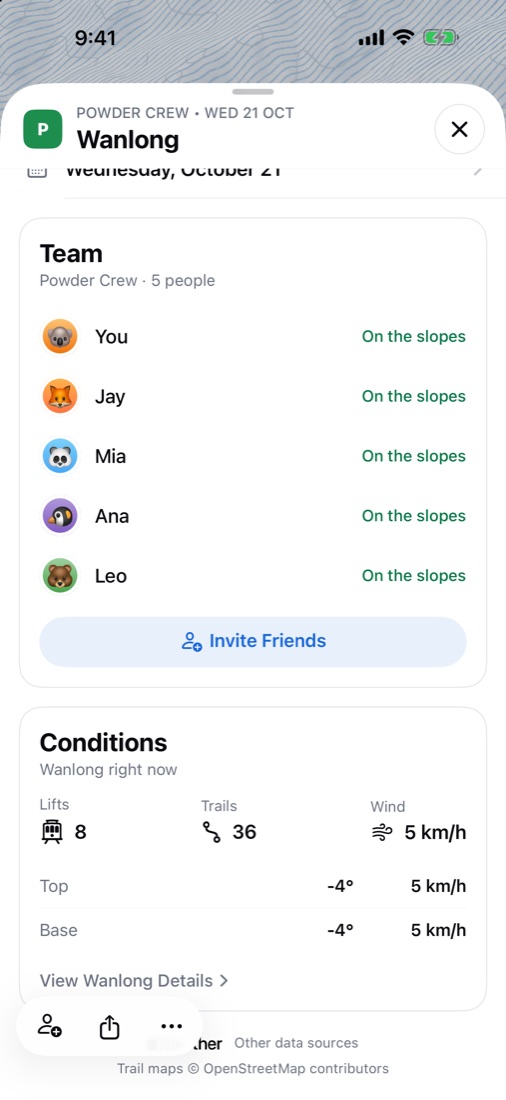Click the Invite Friends button
The width and height of the screenshot is (506, 1100).
[x=253, y=641]
